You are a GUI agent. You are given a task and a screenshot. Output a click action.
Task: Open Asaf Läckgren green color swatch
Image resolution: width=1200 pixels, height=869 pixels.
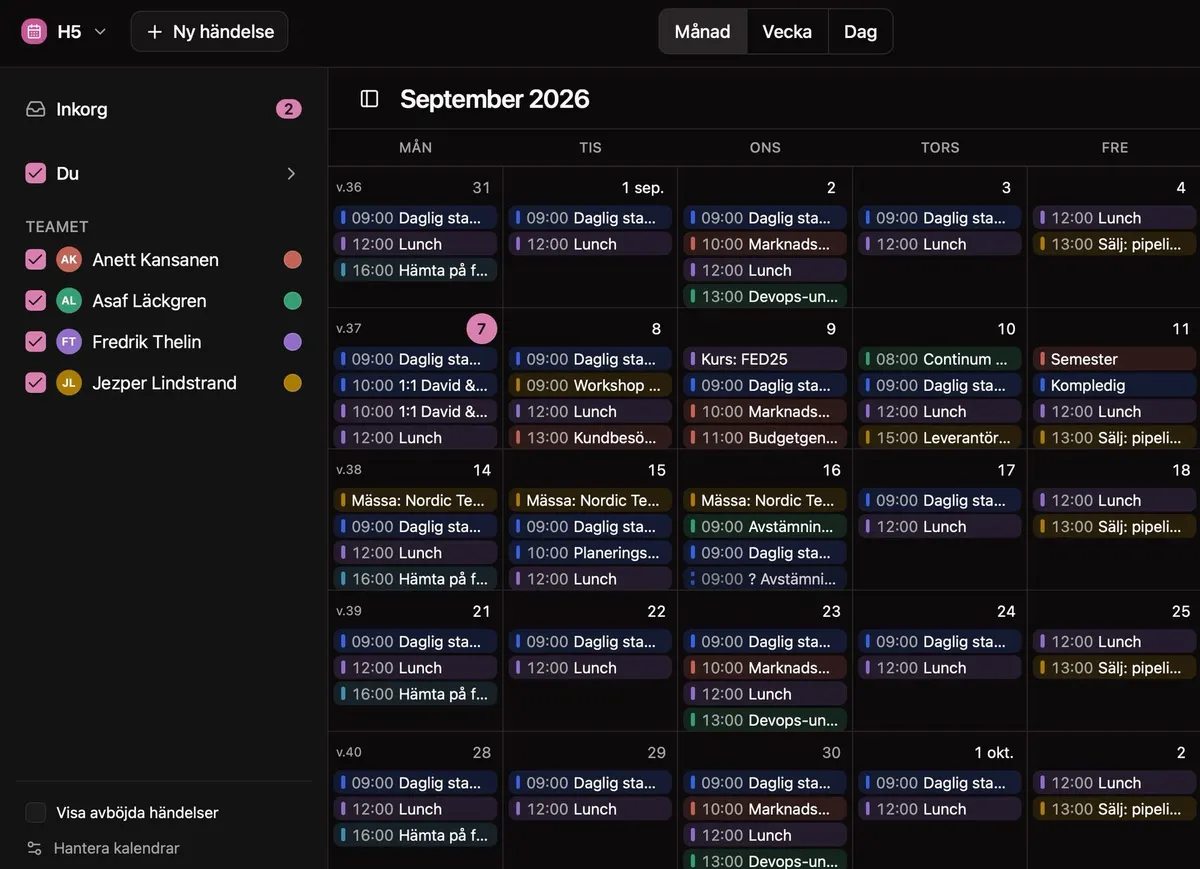292,301
